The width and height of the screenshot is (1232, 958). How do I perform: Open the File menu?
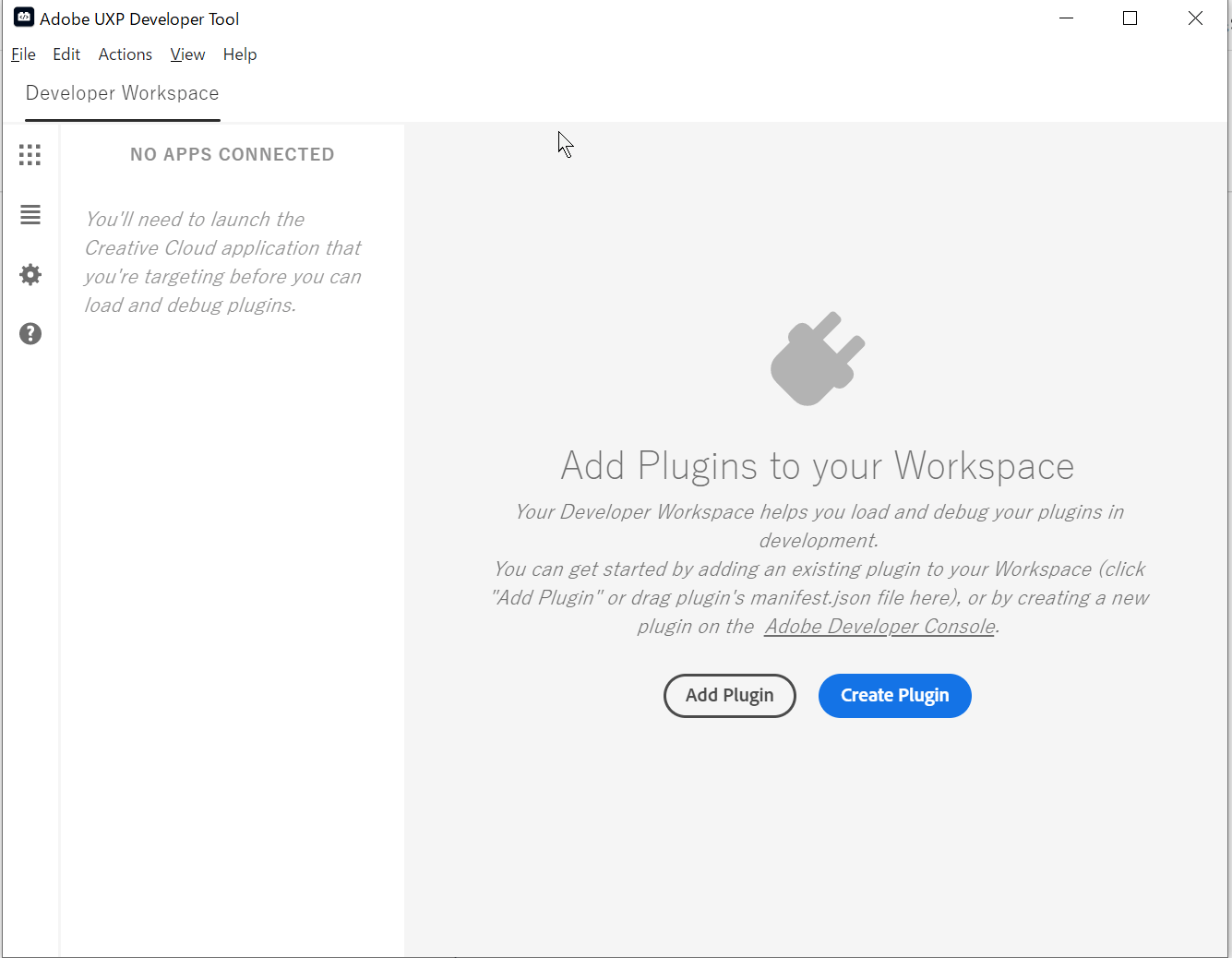point(23,54)
